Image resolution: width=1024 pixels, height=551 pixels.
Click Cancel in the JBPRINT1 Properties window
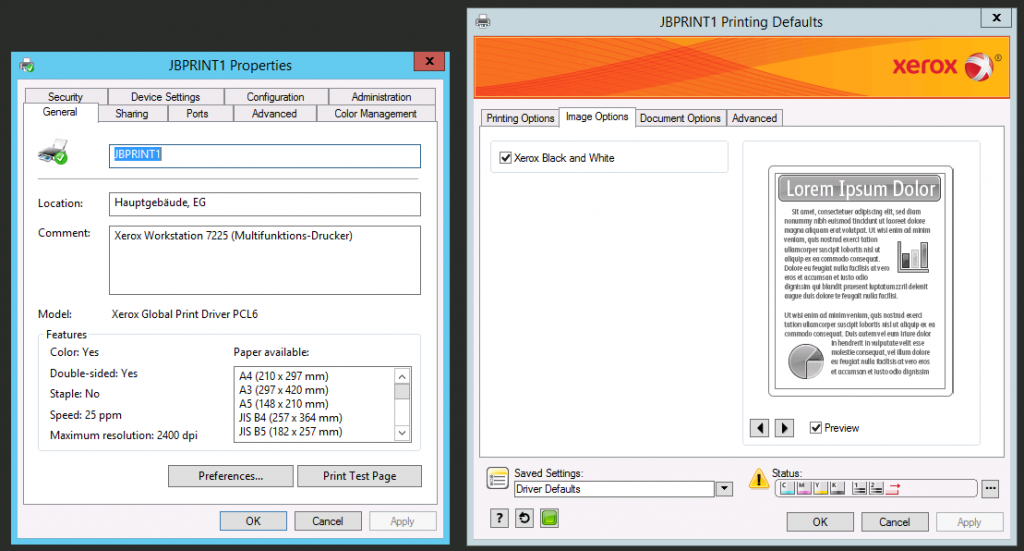click(x=327, y=521)
